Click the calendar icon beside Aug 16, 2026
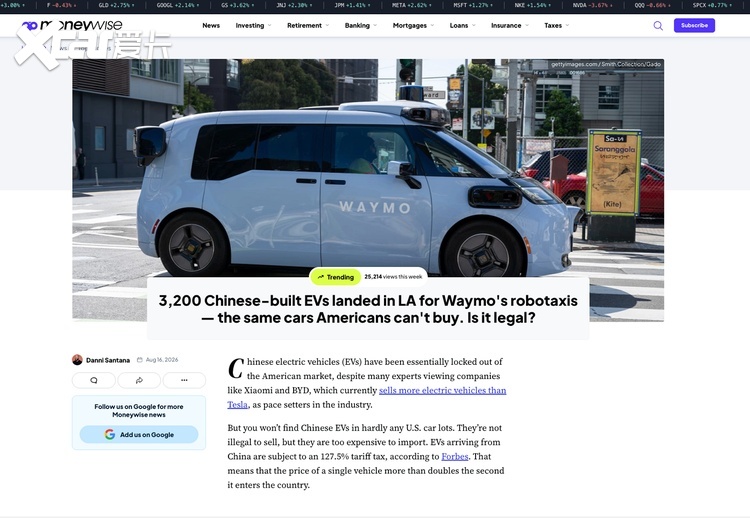This screenshot has height=525, width=750. click(x=140, y=360)
